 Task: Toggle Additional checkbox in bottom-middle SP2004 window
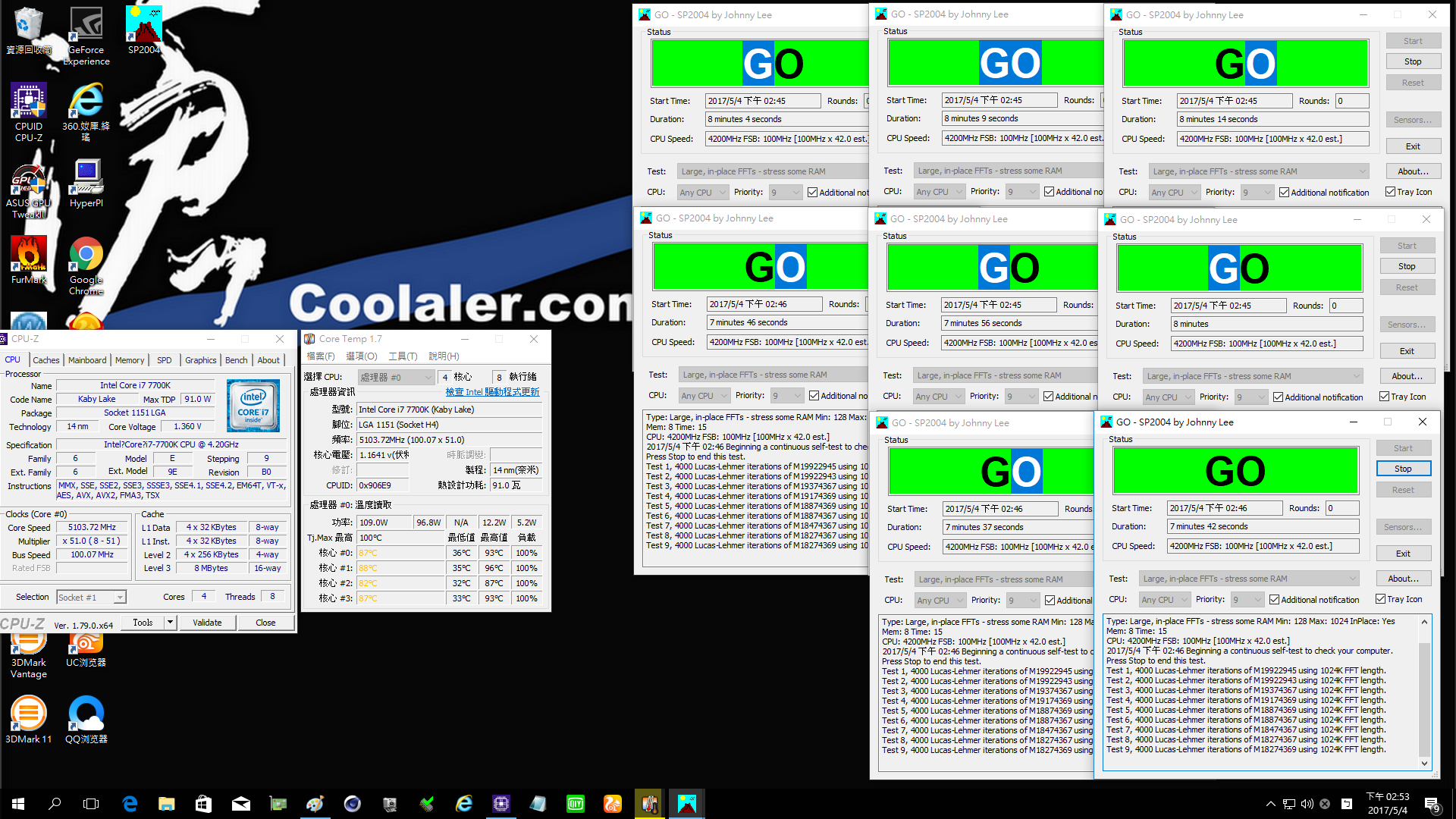pyautogui.click(x=1050, y=601)
